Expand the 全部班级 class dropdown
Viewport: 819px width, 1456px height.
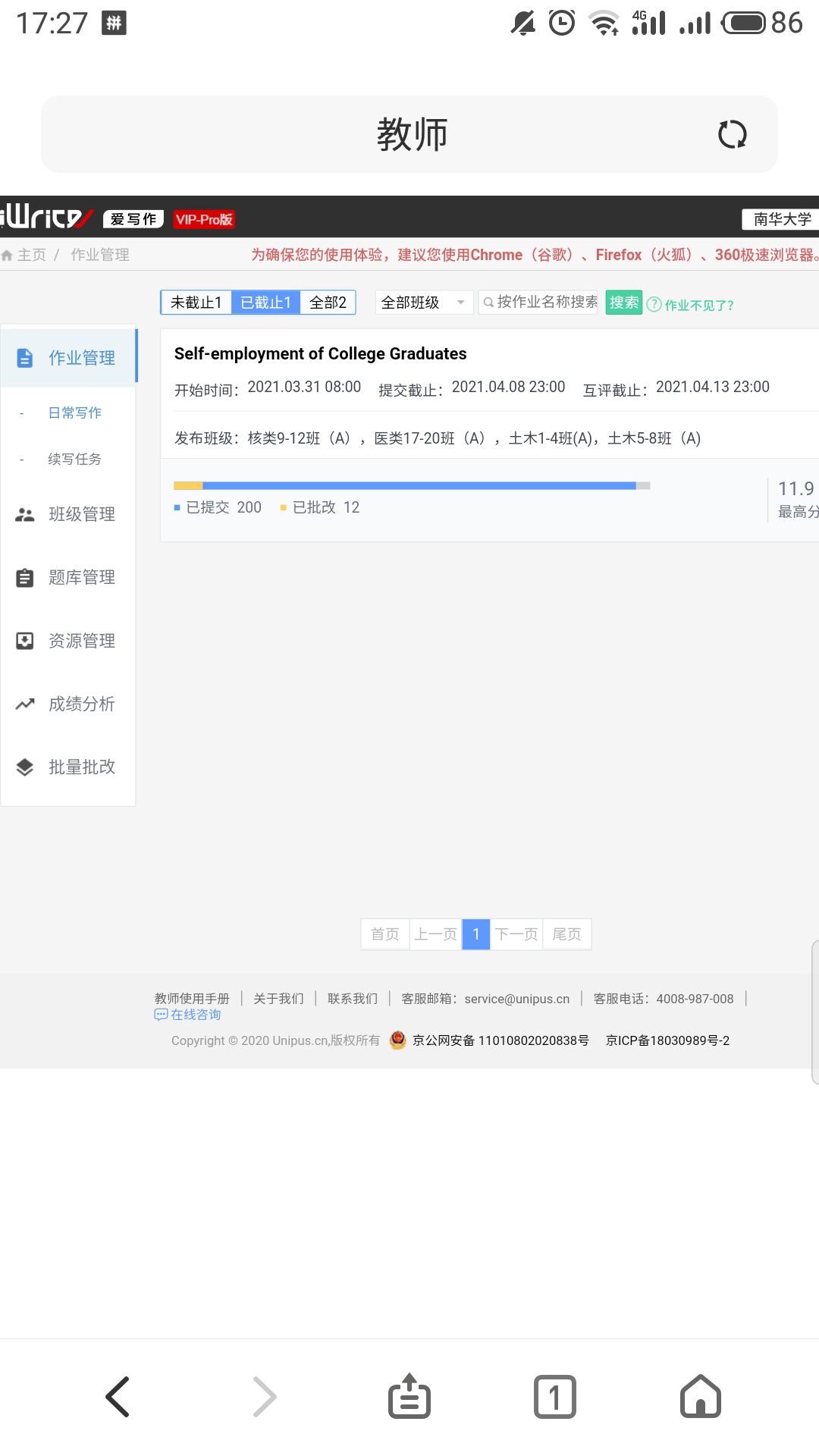[x=423, y=303]
